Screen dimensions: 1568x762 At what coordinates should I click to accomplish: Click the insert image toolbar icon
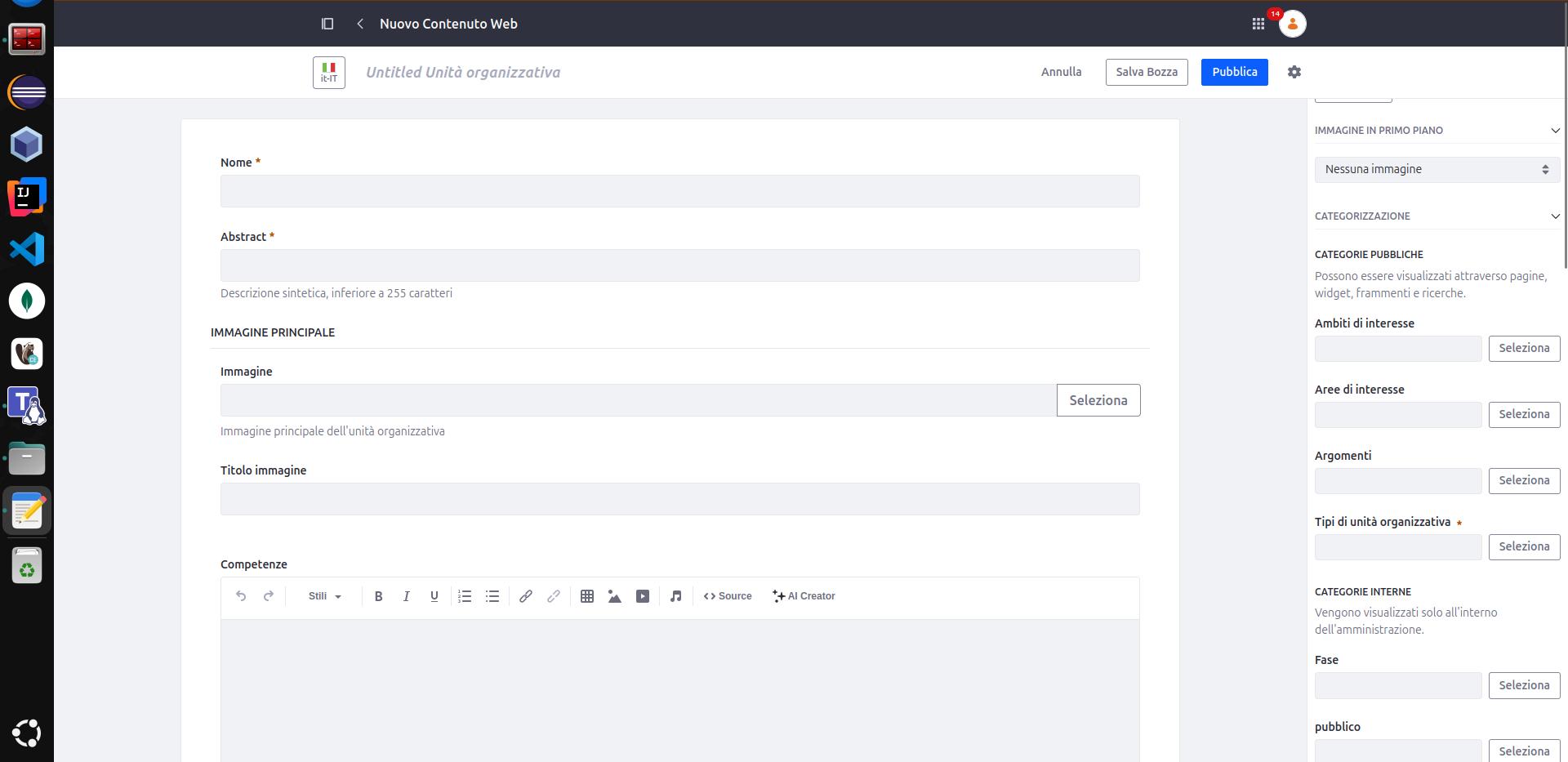615,596
